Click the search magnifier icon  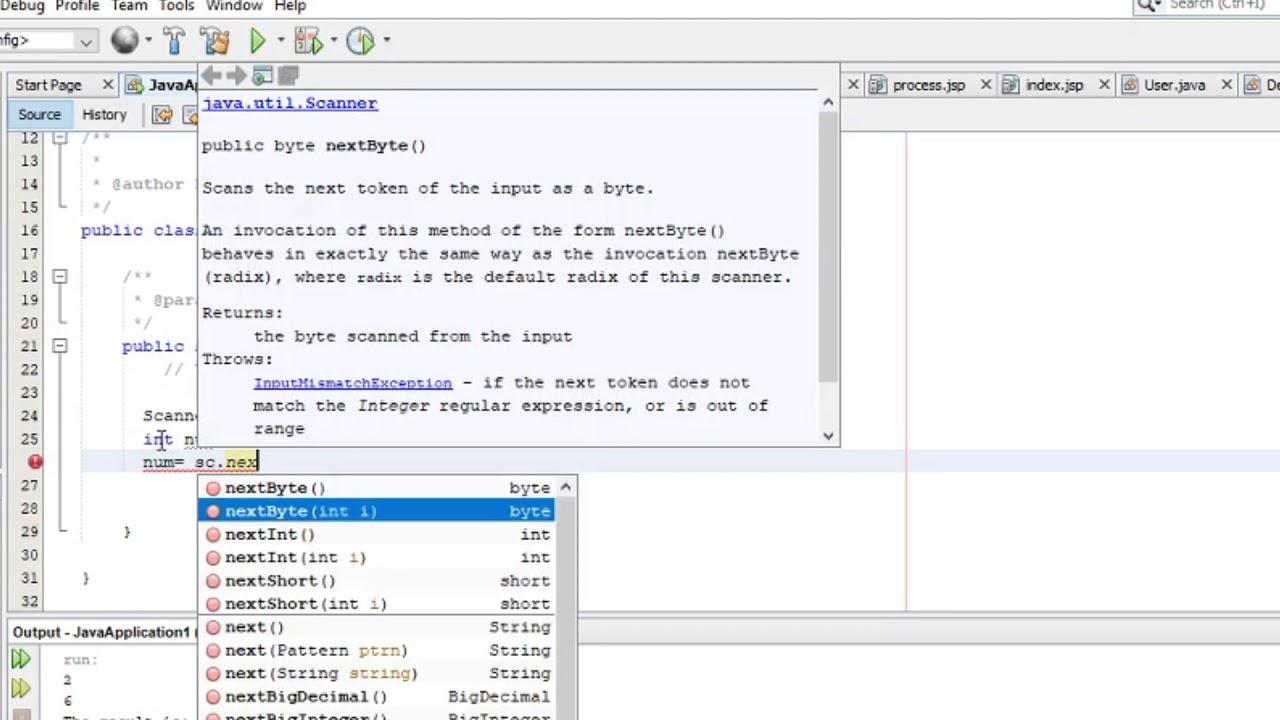pyautogui.click(x=1151, y=5)
